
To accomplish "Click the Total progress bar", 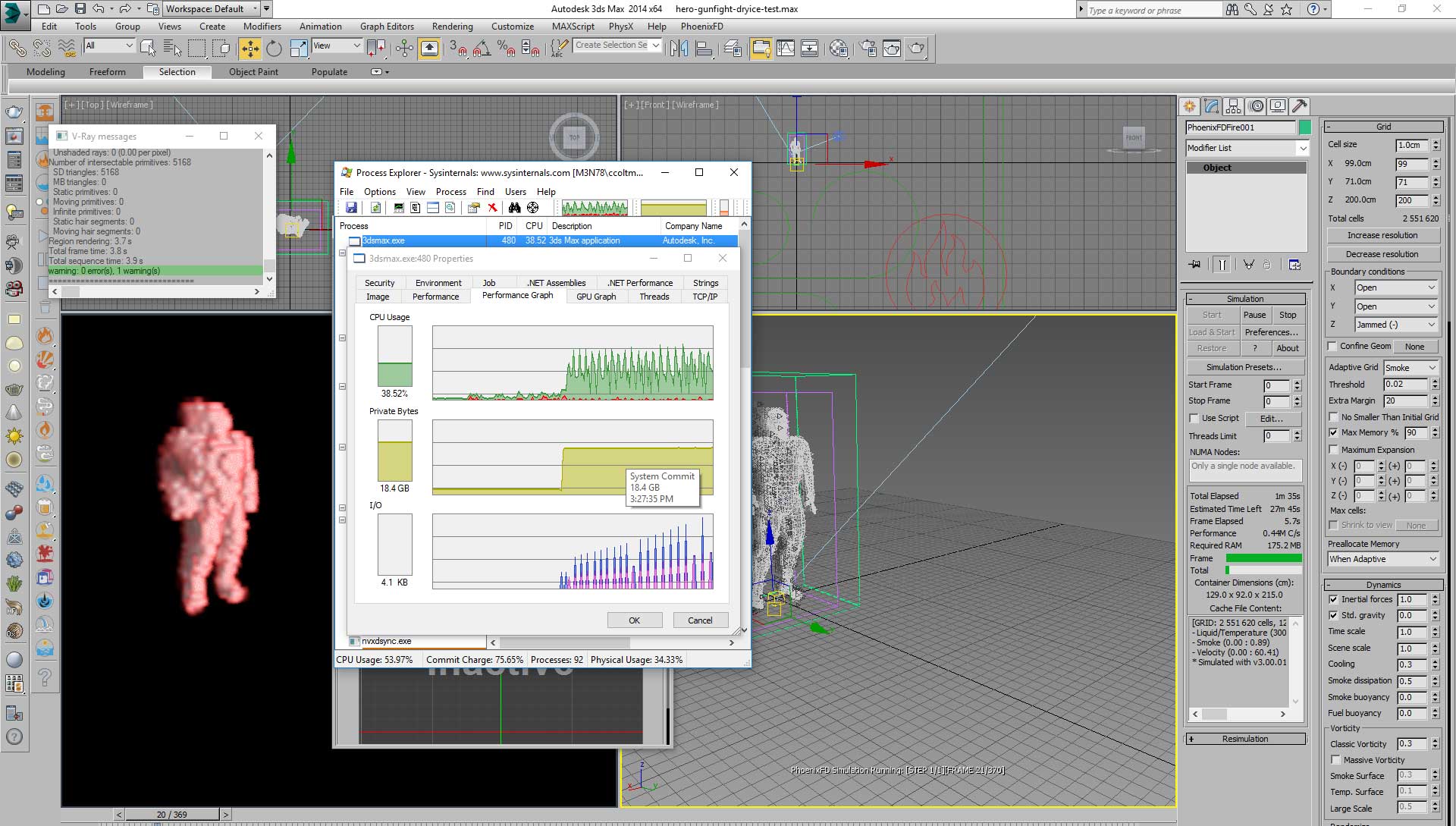I will point(1263,570).
